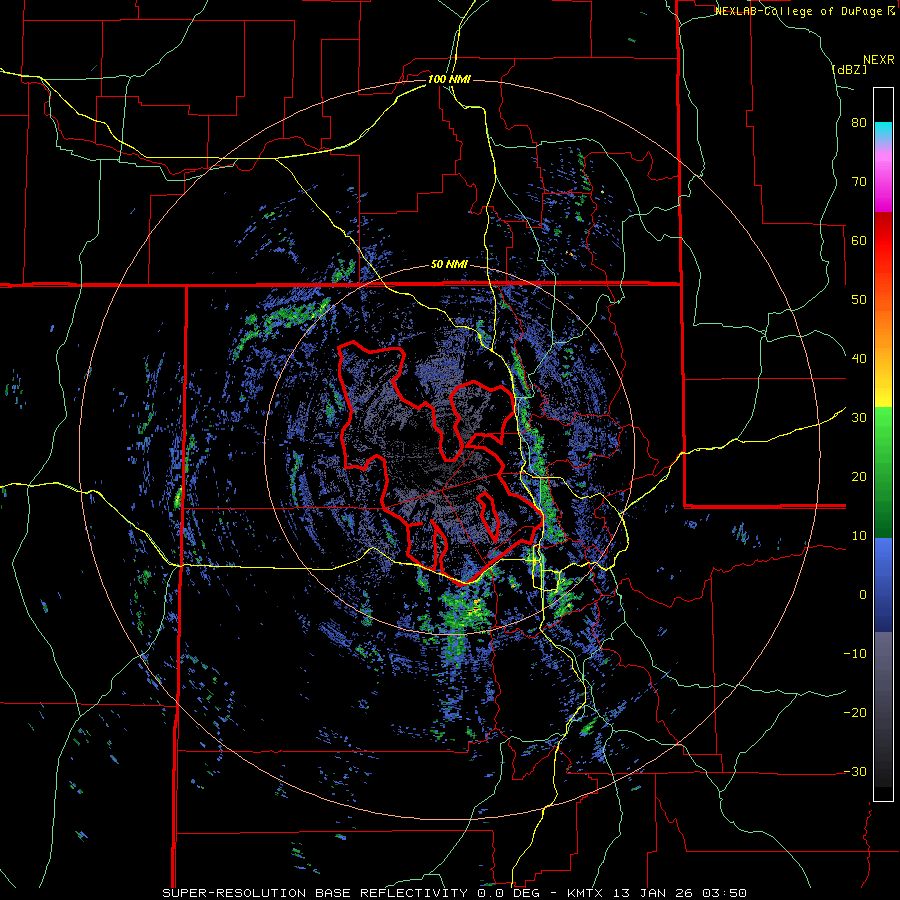The image size is (900, 900).
Task: Click the 100 NMI range ring label
Action: [449, 79]
